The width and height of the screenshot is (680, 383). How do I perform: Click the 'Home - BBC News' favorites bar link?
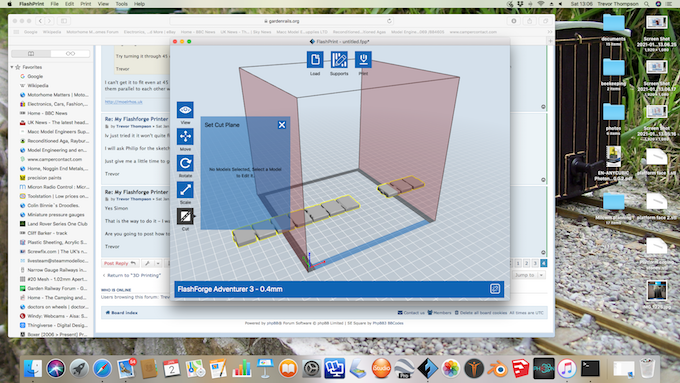tap(198, 32)
